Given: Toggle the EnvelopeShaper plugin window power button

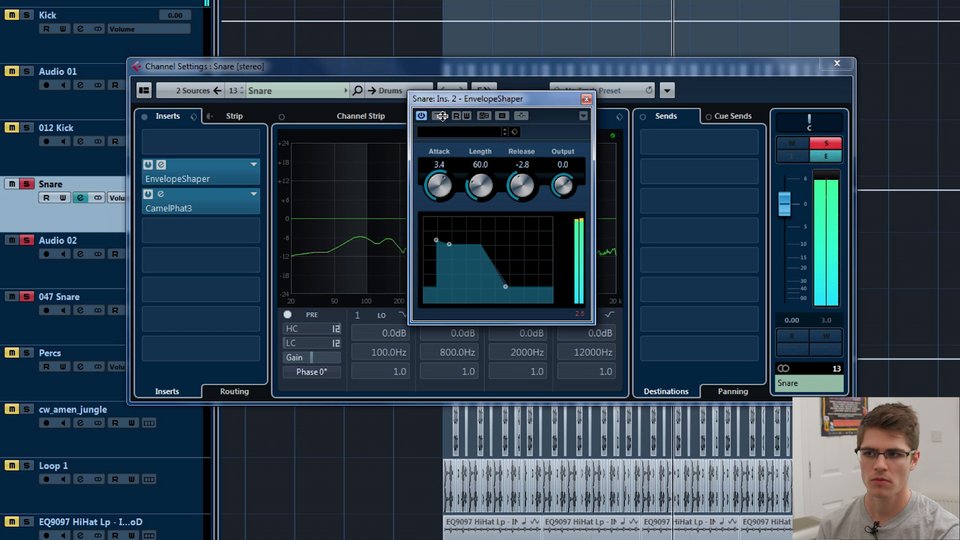Looking at the screenshot, I should pos(421,116).
